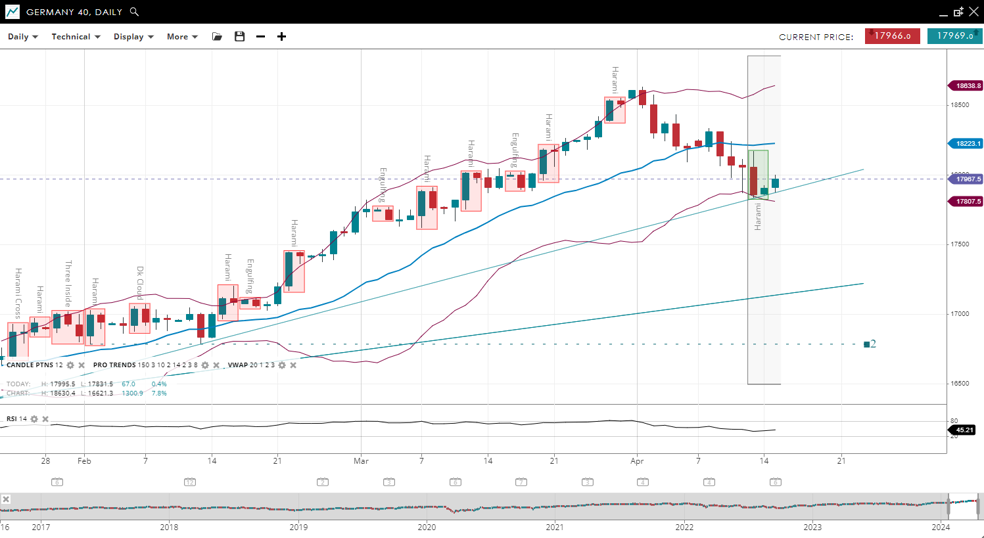Remove the Pro Trends indicator

point(217,366)
